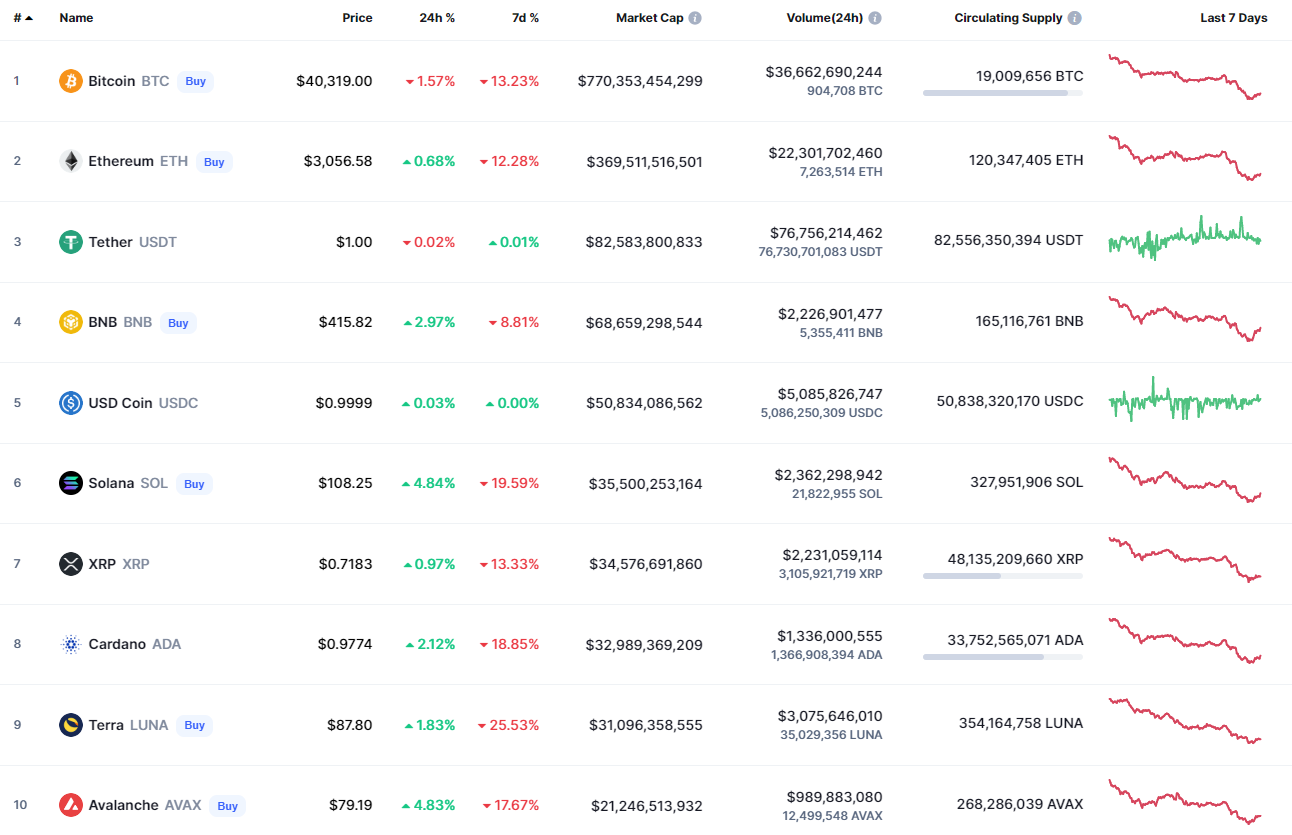Screen dimensions: 1292x835
Task: Open the Volume(24h) info icon
Action: (x=875, y=18)
